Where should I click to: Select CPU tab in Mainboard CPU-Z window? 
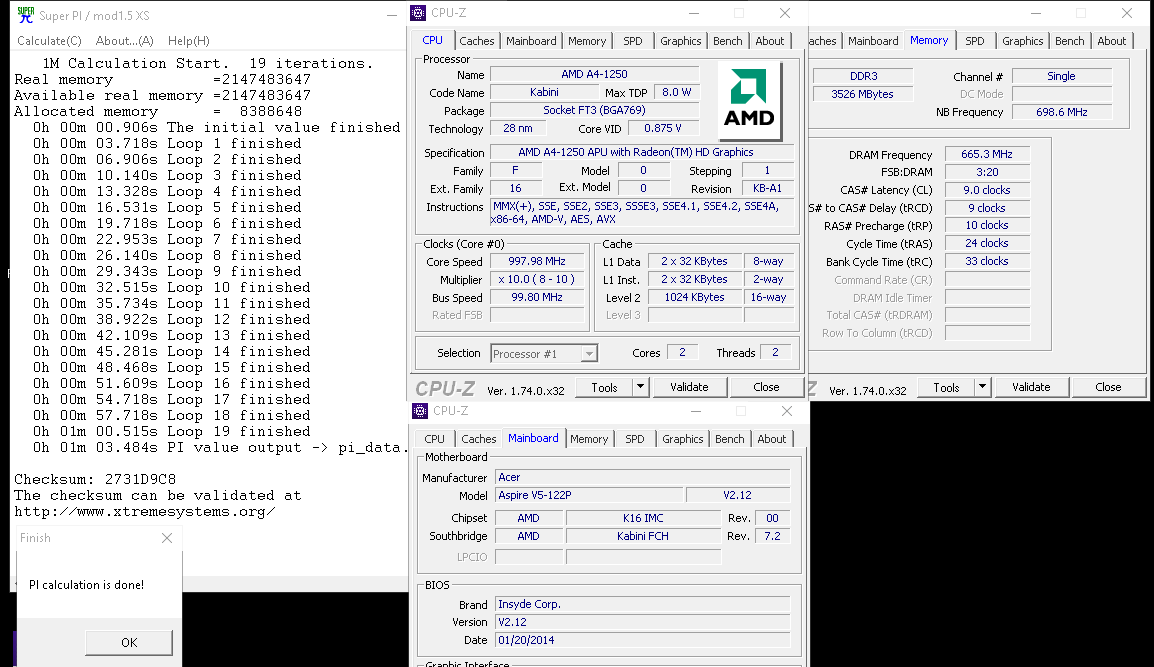(434, 439)
